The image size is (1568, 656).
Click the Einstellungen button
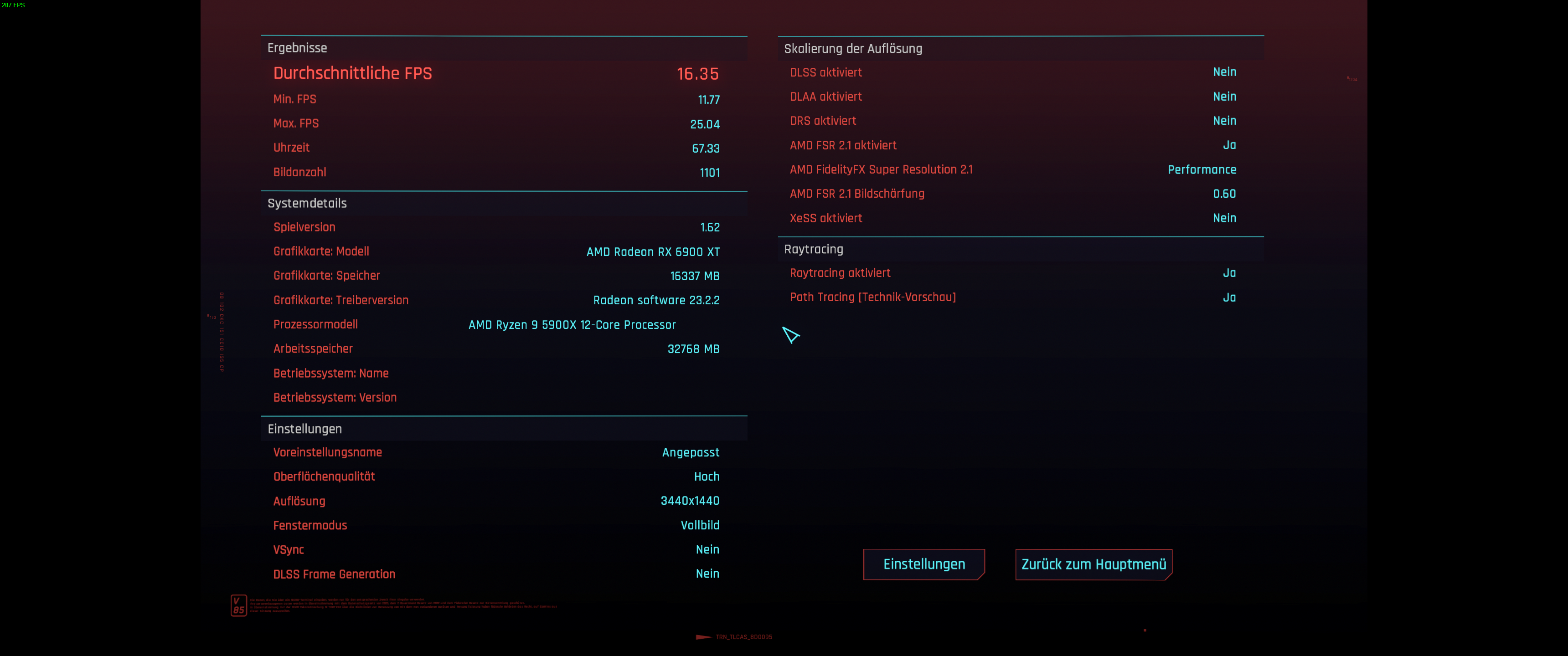coord(923,564)
